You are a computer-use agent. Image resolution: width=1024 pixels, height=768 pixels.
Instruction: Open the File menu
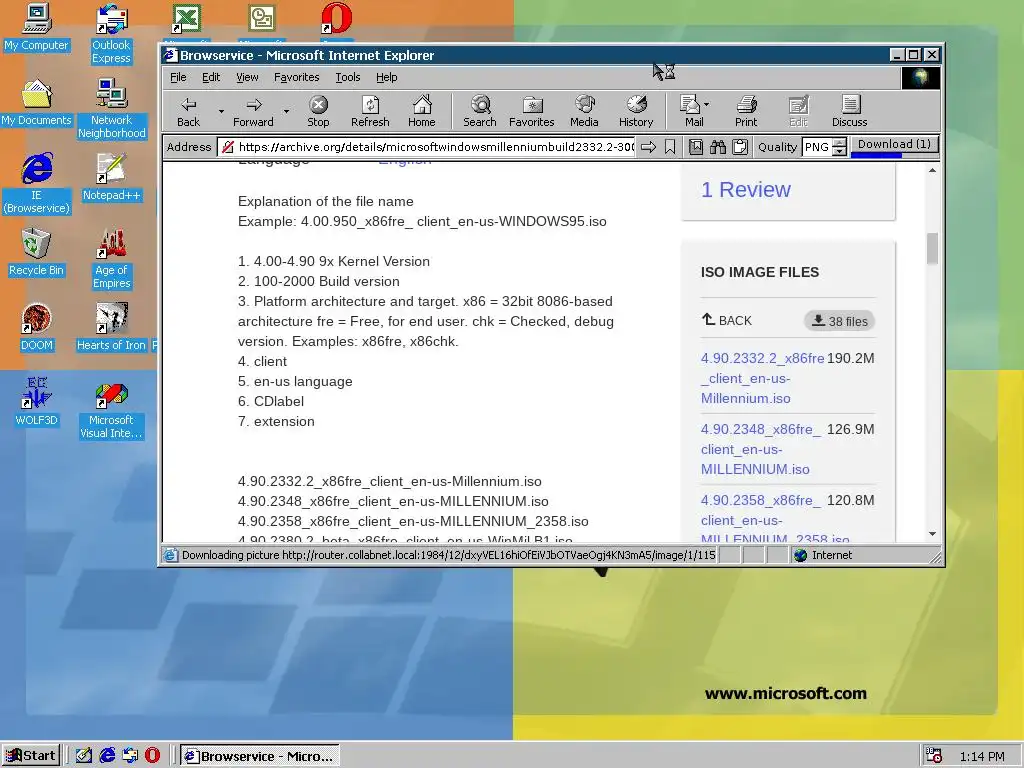178,77
